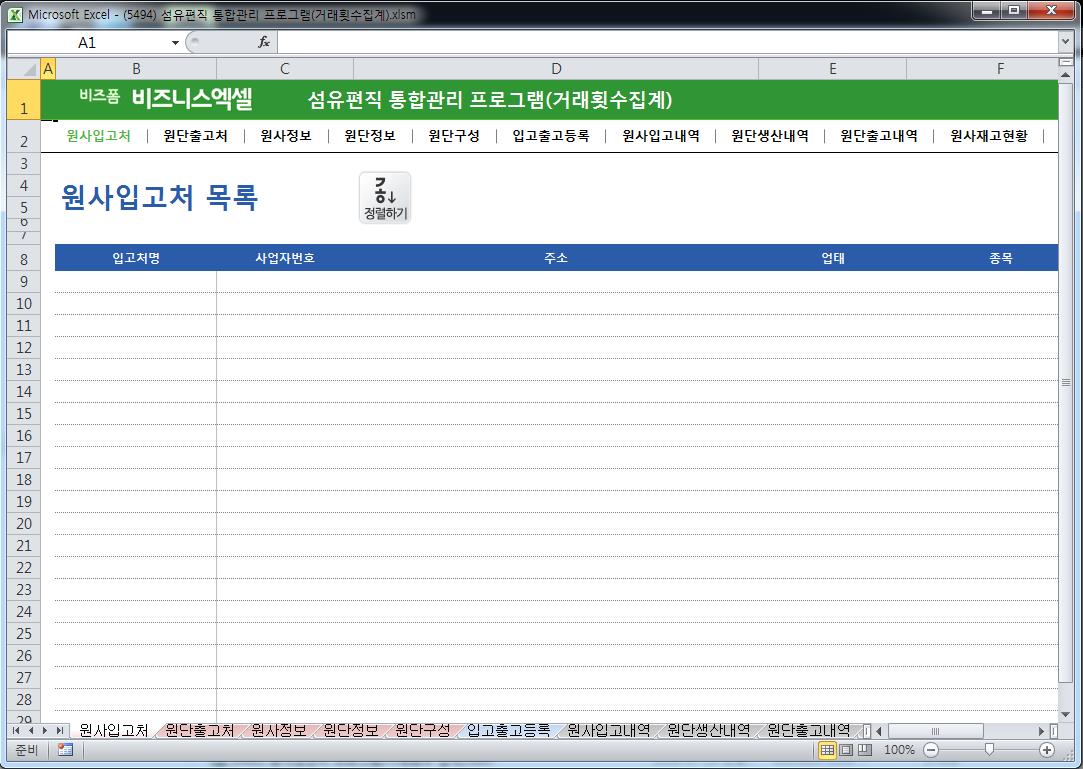Click the zoom in plus button
The width and height of the screenshot is (1083, 769).
pos(1047,749)
